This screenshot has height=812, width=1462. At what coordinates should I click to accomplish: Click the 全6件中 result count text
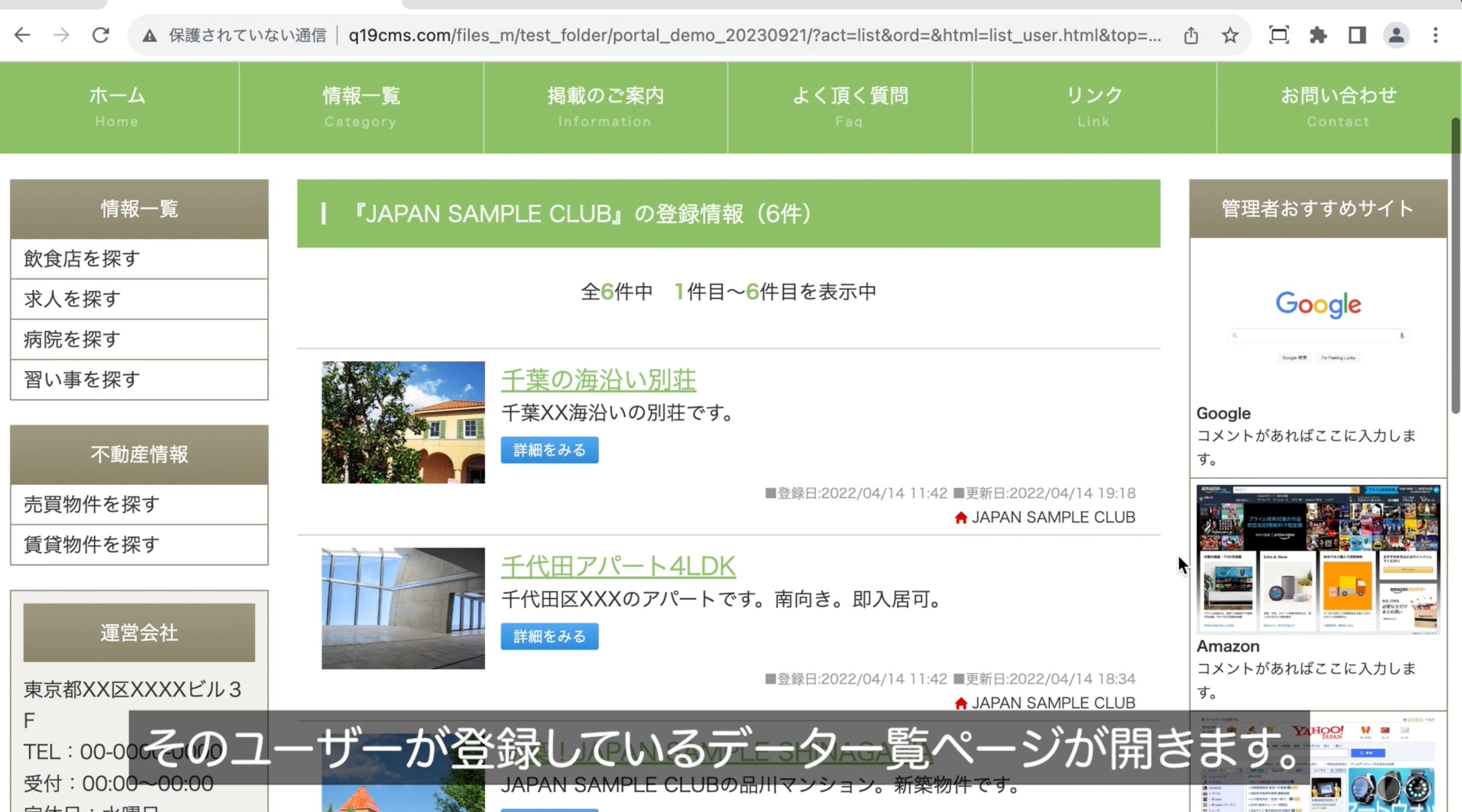(x=616, y=292)
